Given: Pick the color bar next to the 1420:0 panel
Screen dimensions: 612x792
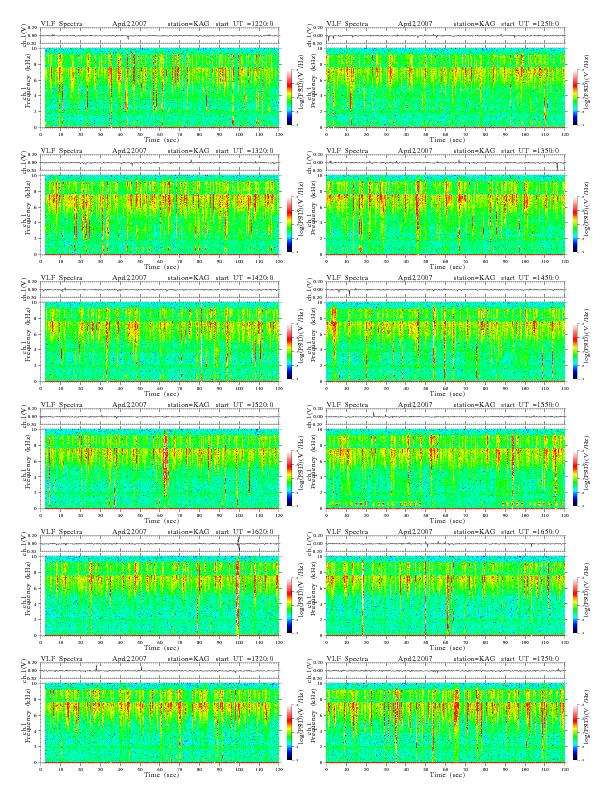Looking at the screenshot, I should 289,351.
